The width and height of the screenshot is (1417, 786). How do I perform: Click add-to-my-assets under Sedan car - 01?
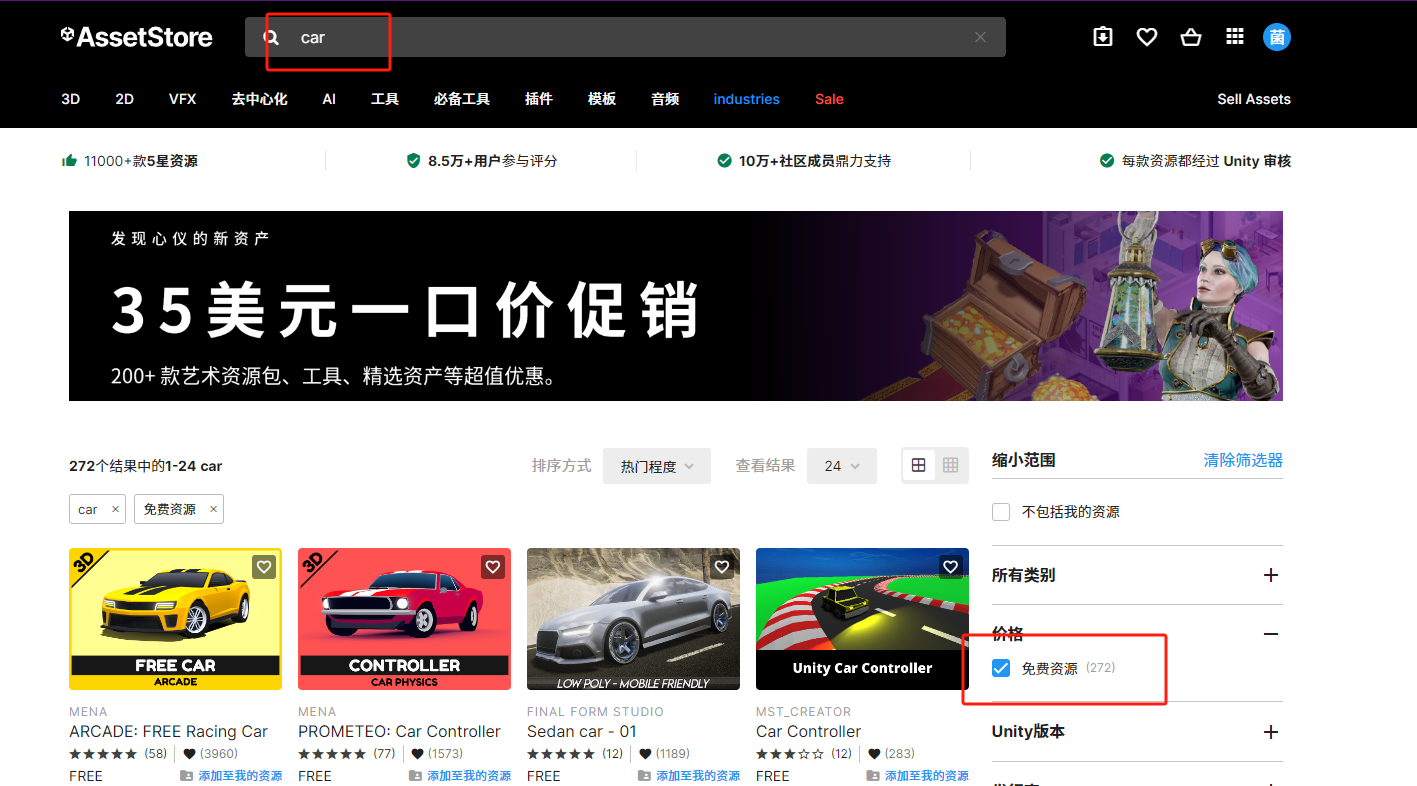tap(689, 776)
